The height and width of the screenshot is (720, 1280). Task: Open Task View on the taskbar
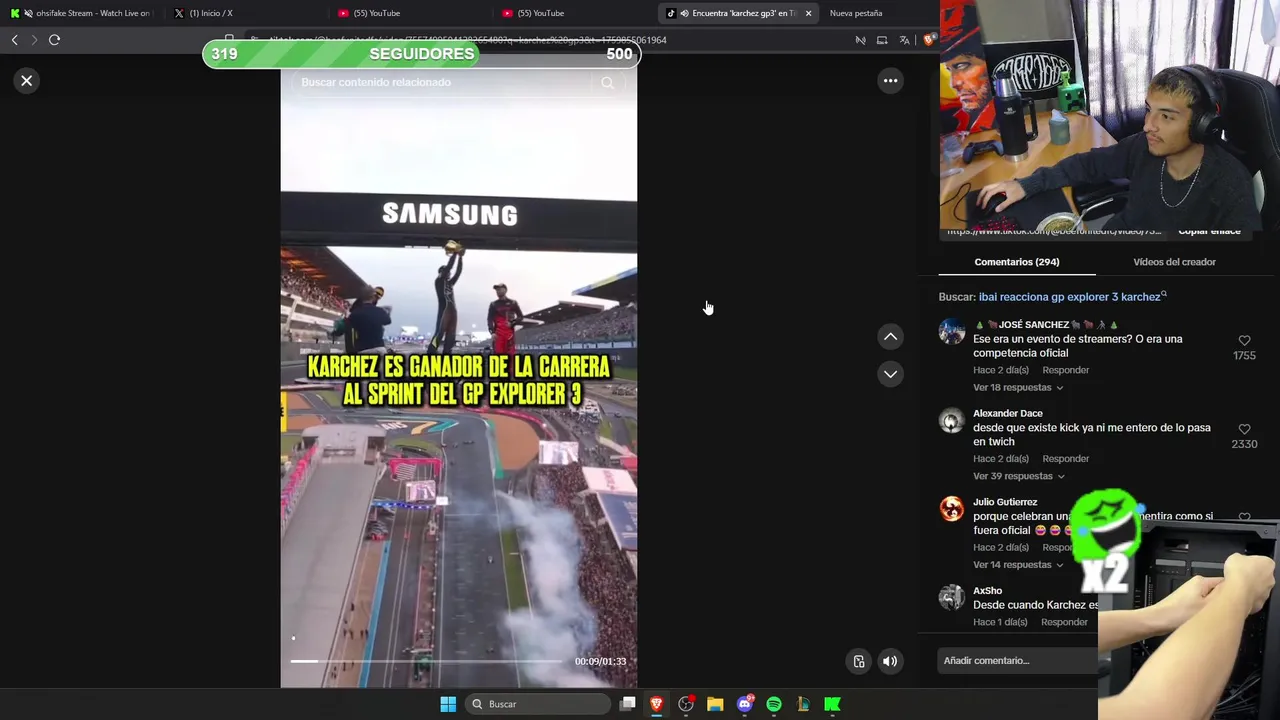pos(627,704)
